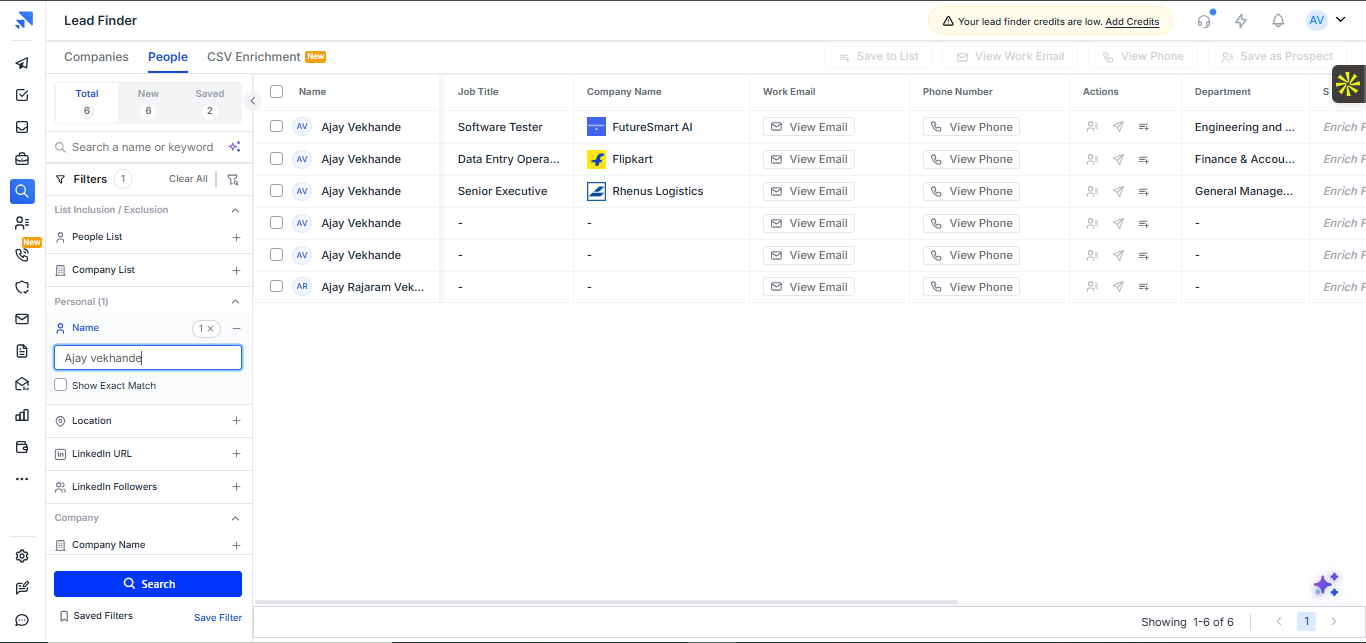Image resolution: width=1366 pixels, height=643 pixels.
Task: Select the People tab
Action: (168, 57)
